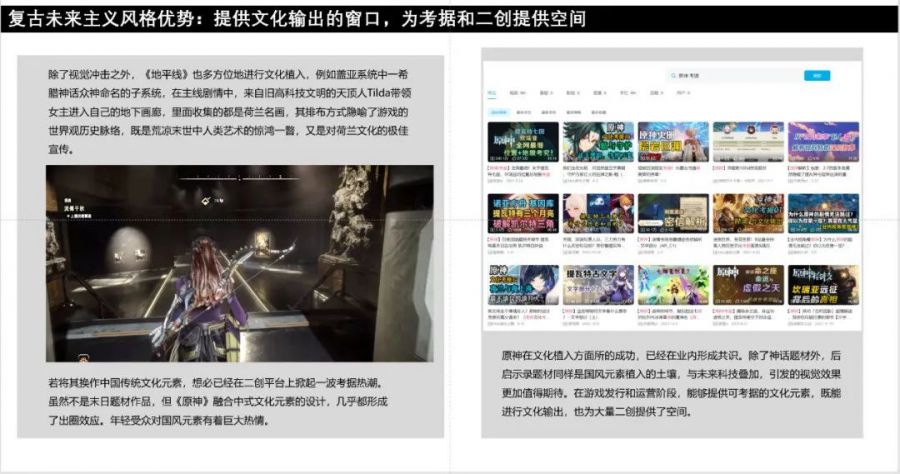
Task: Open the 提瓦特古文字 video thumbnail
Action: tap(598, 285)
